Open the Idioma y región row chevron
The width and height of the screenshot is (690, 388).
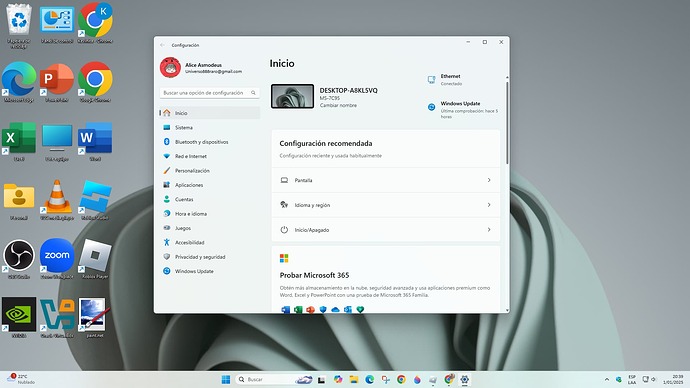(489, 205)
